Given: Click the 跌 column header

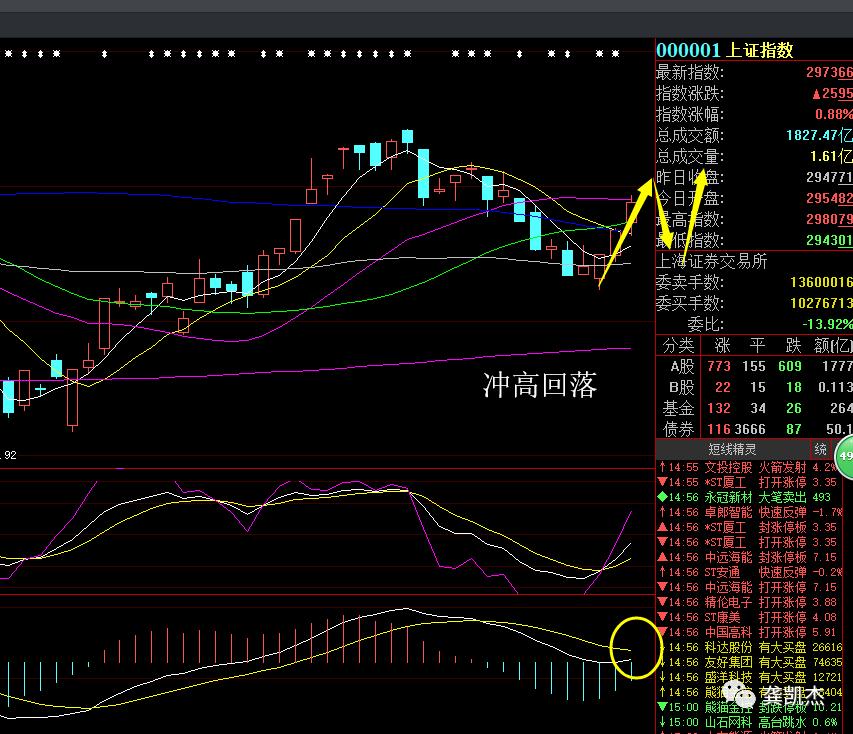Looking at the screenshot, I should point(792,344).
